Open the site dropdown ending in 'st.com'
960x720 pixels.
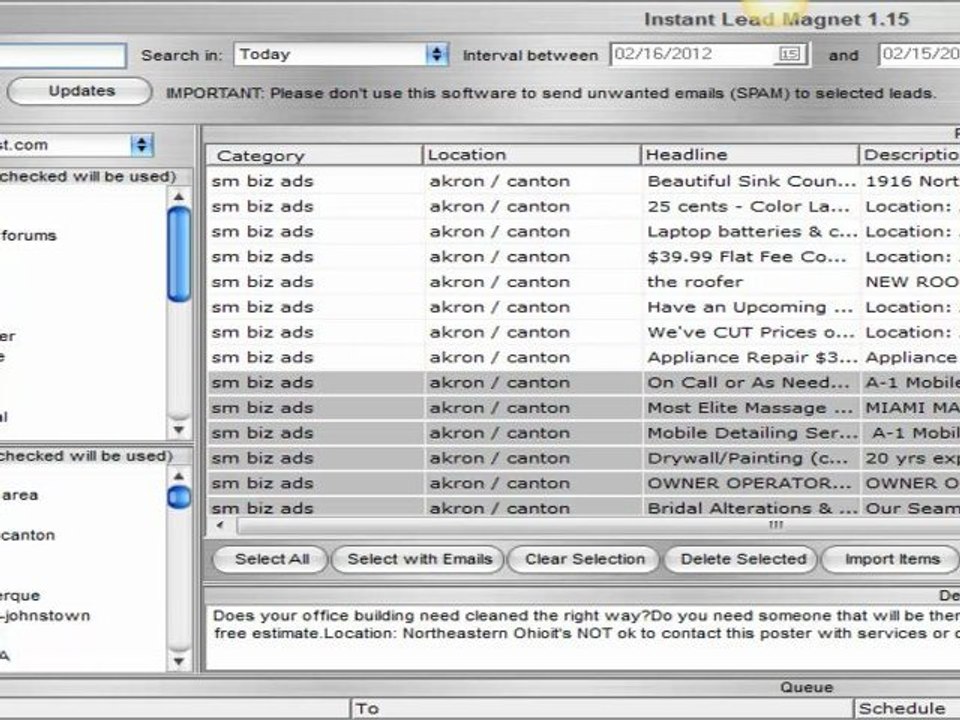[x=76, y=145]
